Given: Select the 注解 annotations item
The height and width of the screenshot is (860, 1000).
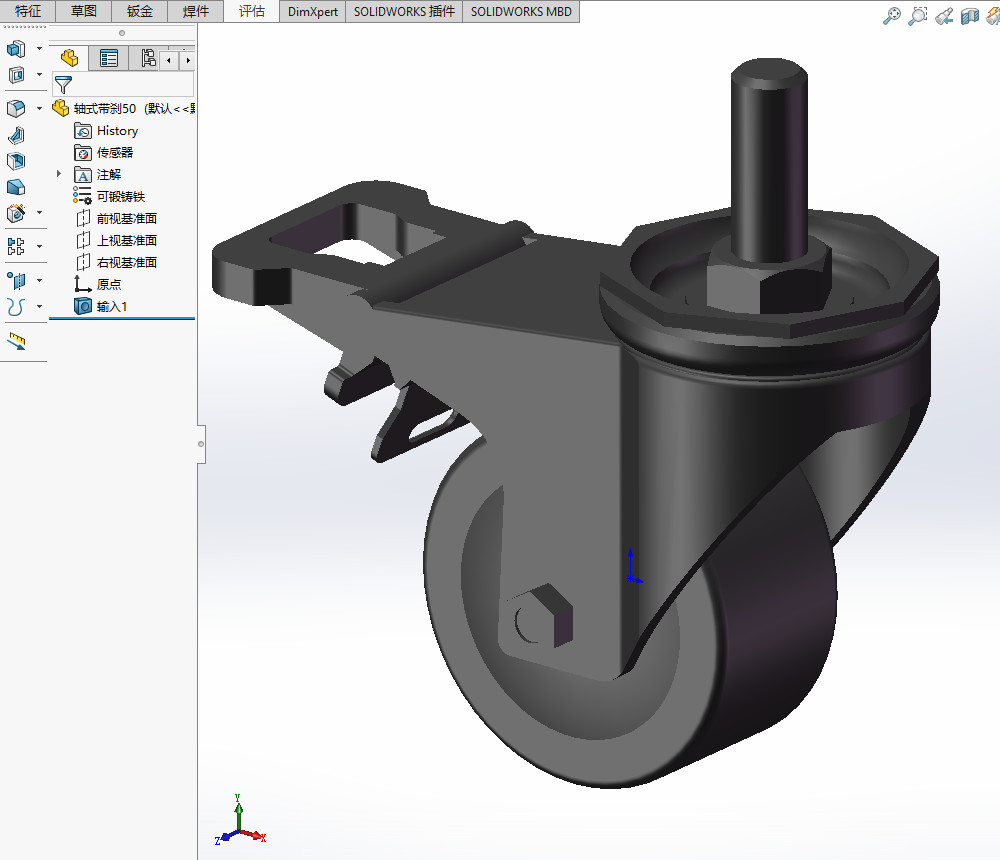Looking at the screenshot, I should [98, 175].
